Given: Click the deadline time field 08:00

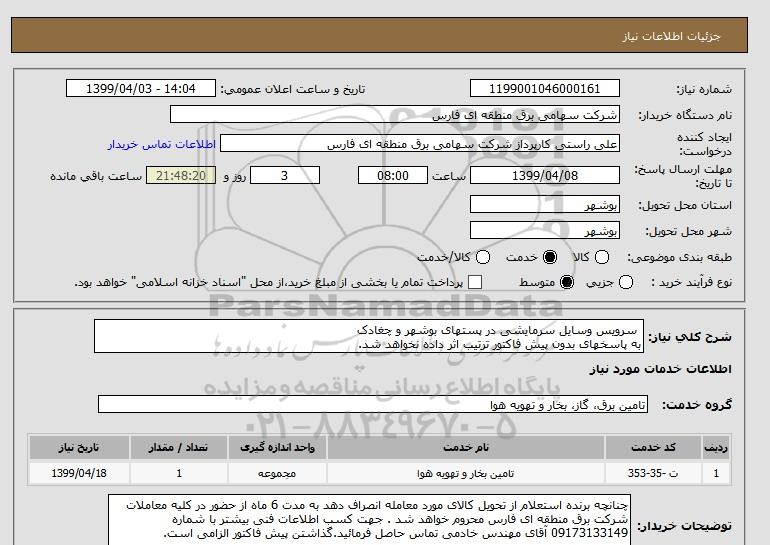Looking at the screenshot, I should pos(393,175).
